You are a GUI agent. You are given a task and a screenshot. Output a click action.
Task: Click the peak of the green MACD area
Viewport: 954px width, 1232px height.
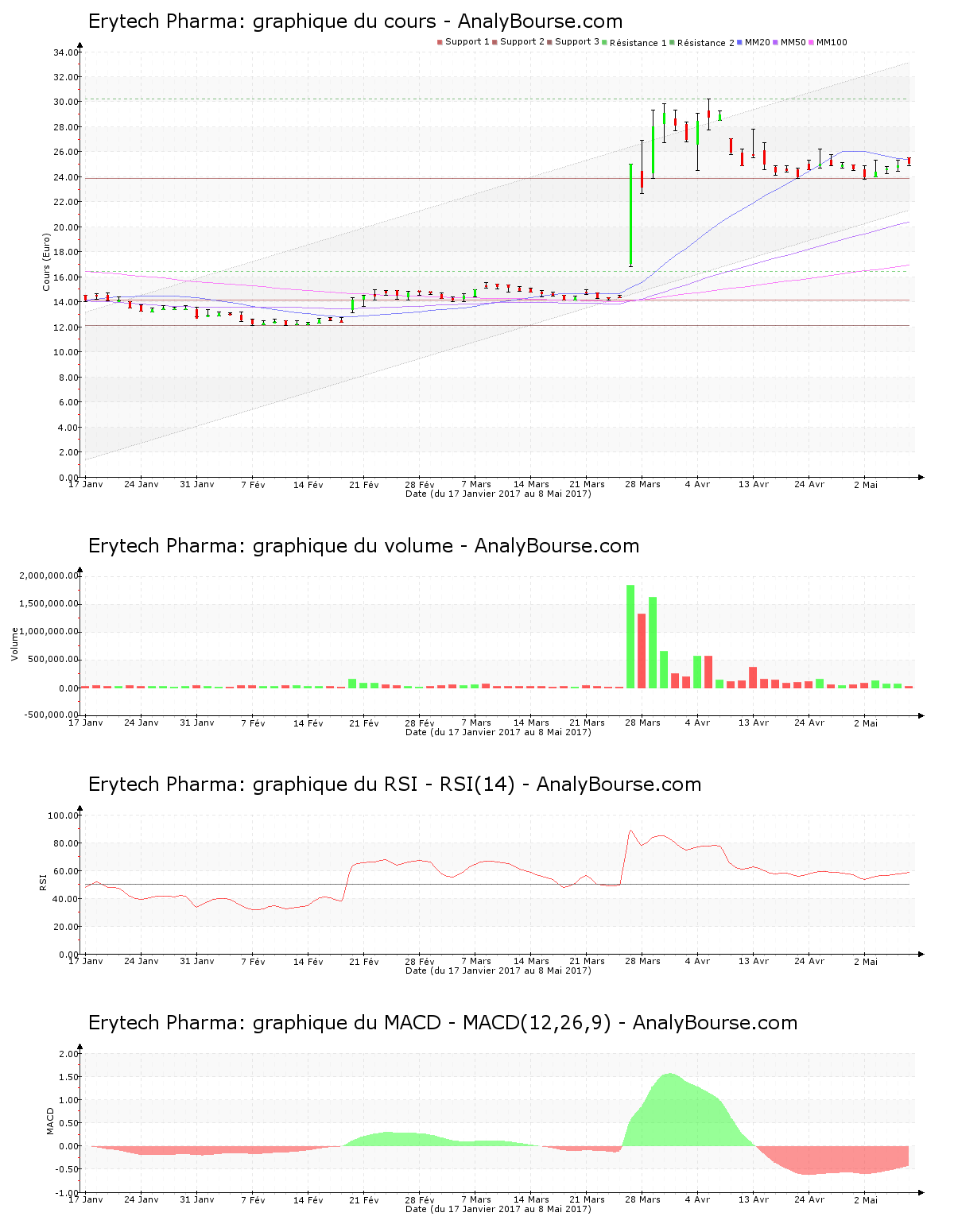(669, 1075)
